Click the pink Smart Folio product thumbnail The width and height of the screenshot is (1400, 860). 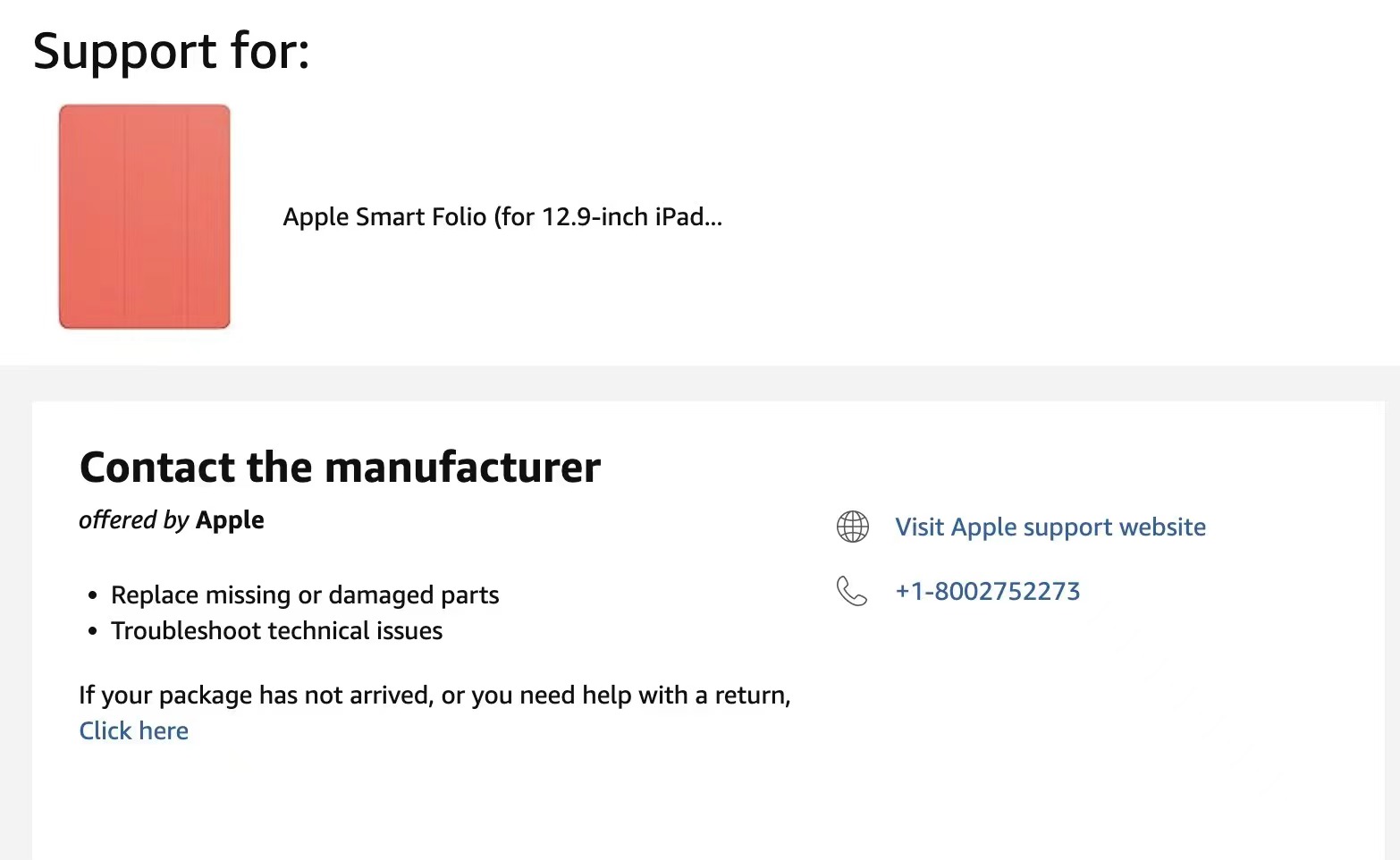point(145,216)
